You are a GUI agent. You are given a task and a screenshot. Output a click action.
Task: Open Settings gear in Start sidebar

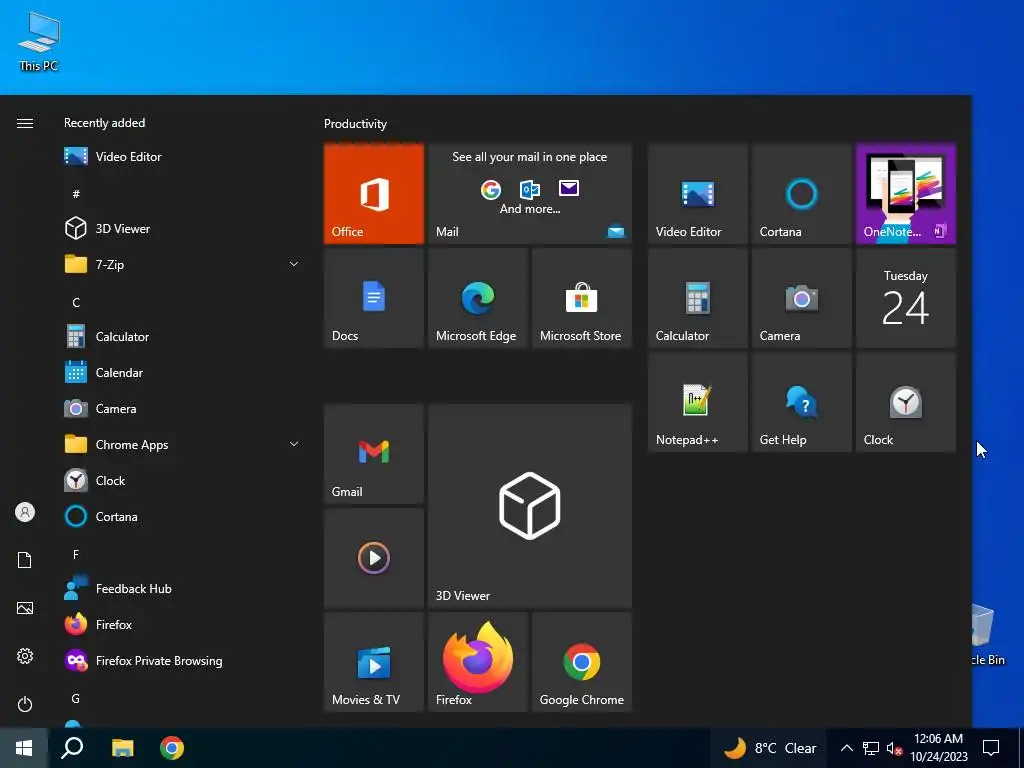(x=25, y=656)
